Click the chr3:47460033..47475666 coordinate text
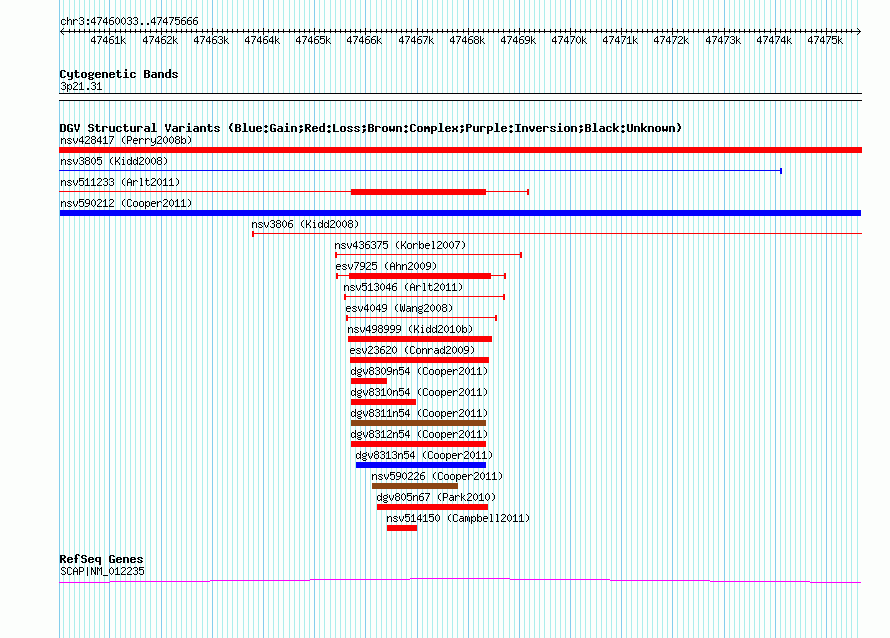 coord(129,21)
